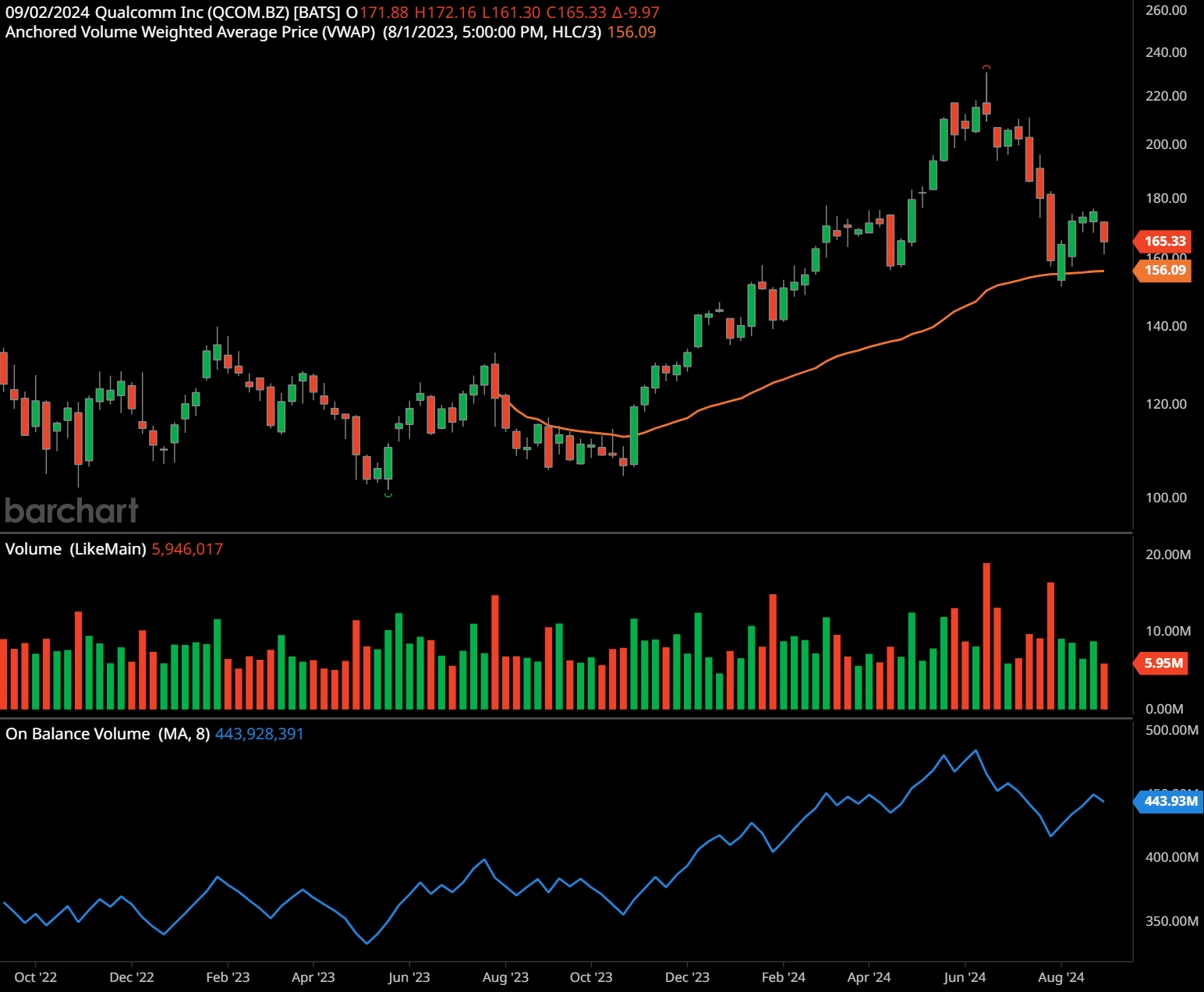
Task: Click the VWAP value 156.09 in header
Action: 632,32
